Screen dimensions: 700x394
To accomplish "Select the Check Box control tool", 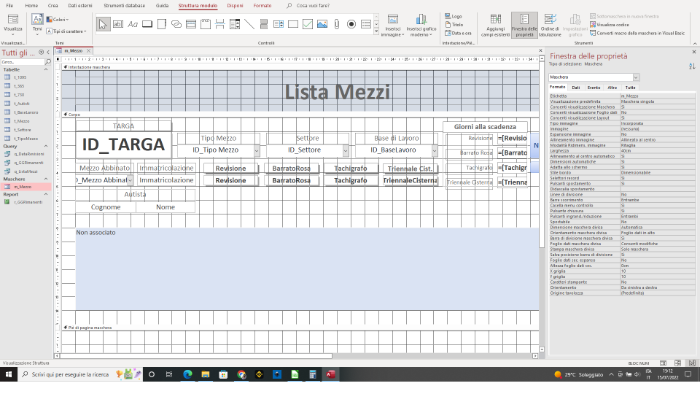I will (x=307, y=24).
